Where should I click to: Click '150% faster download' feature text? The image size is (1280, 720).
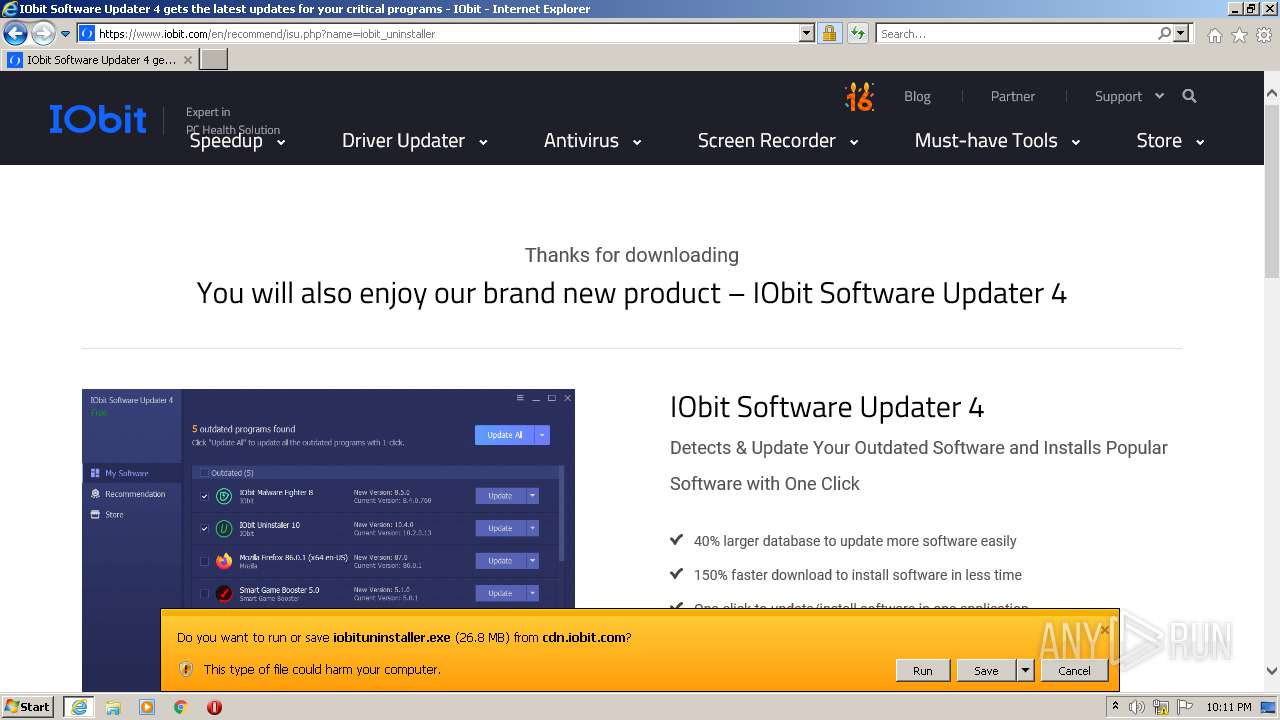pyautogui.click(x=858, y=575)
